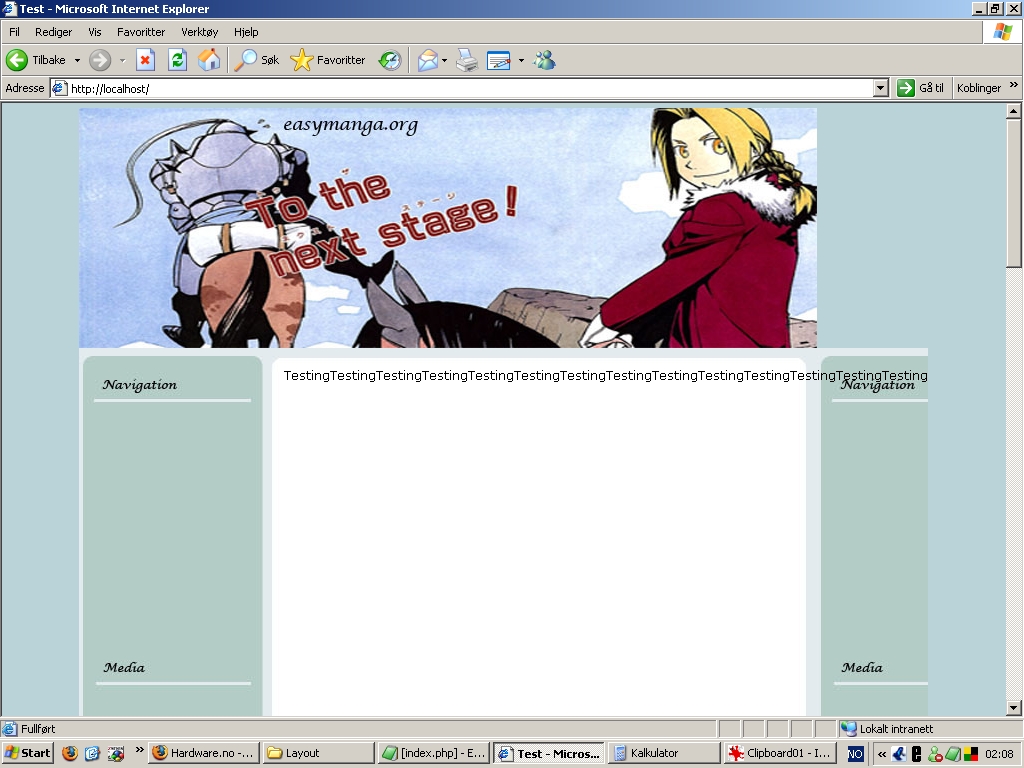Switch to the Clipboard01 taskbar button
1024x768 pixels.
[779, 753]
